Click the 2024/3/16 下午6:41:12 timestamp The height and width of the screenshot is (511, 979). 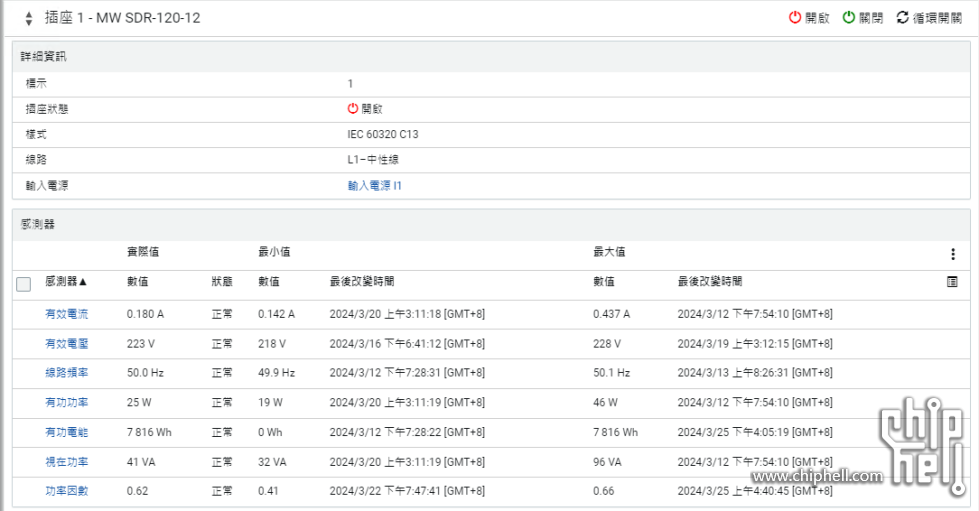(x=407, y=344)
